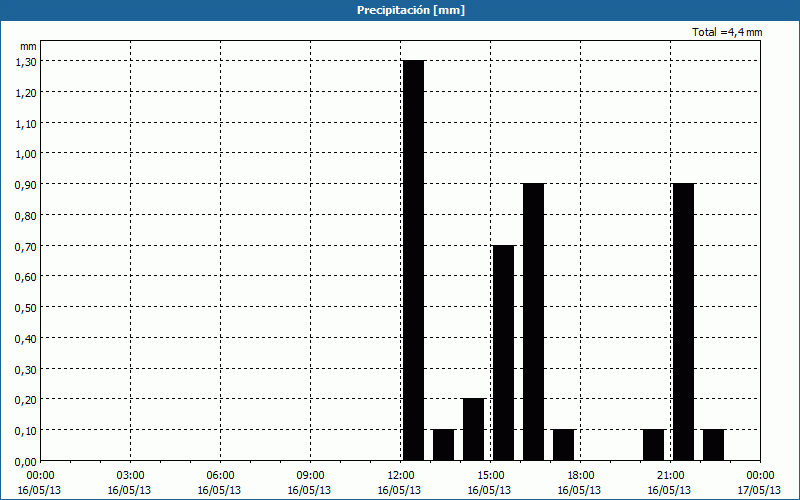Select the 0,10 mm bar at 13:00
Screen dimensions: 800x500
[443, 445]
